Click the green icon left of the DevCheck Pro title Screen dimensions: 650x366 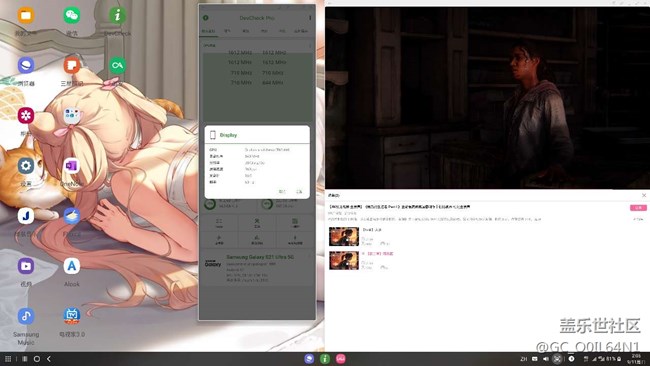[206, 18]
